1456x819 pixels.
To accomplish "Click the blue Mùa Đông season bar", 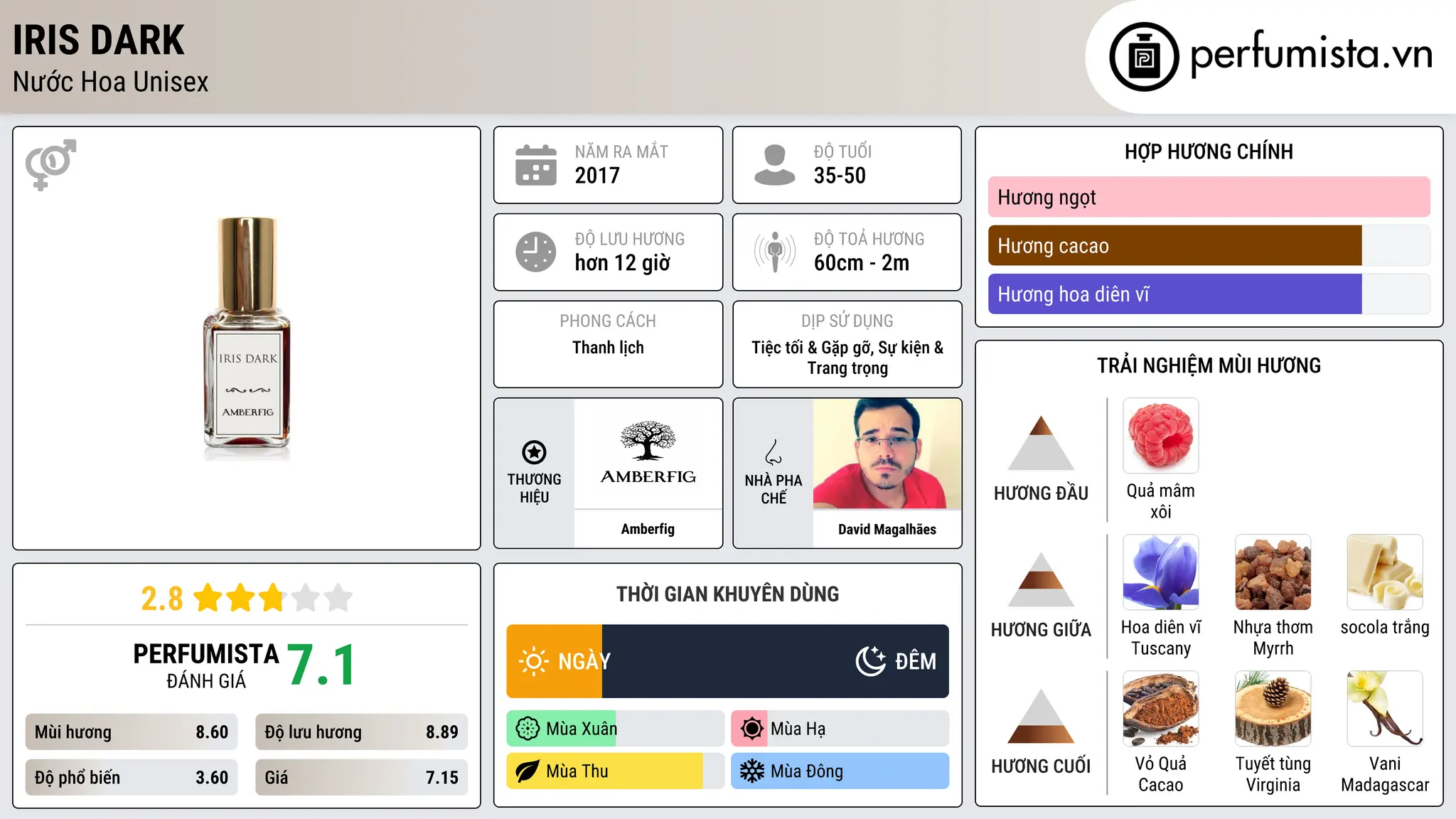I will click(x=840, y=771).
